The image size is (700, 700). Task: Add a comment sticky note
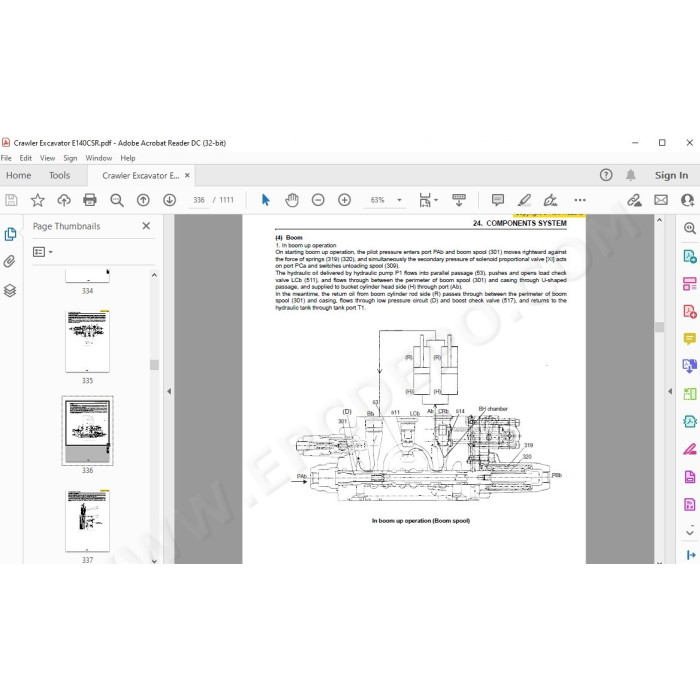pos(497,200)
